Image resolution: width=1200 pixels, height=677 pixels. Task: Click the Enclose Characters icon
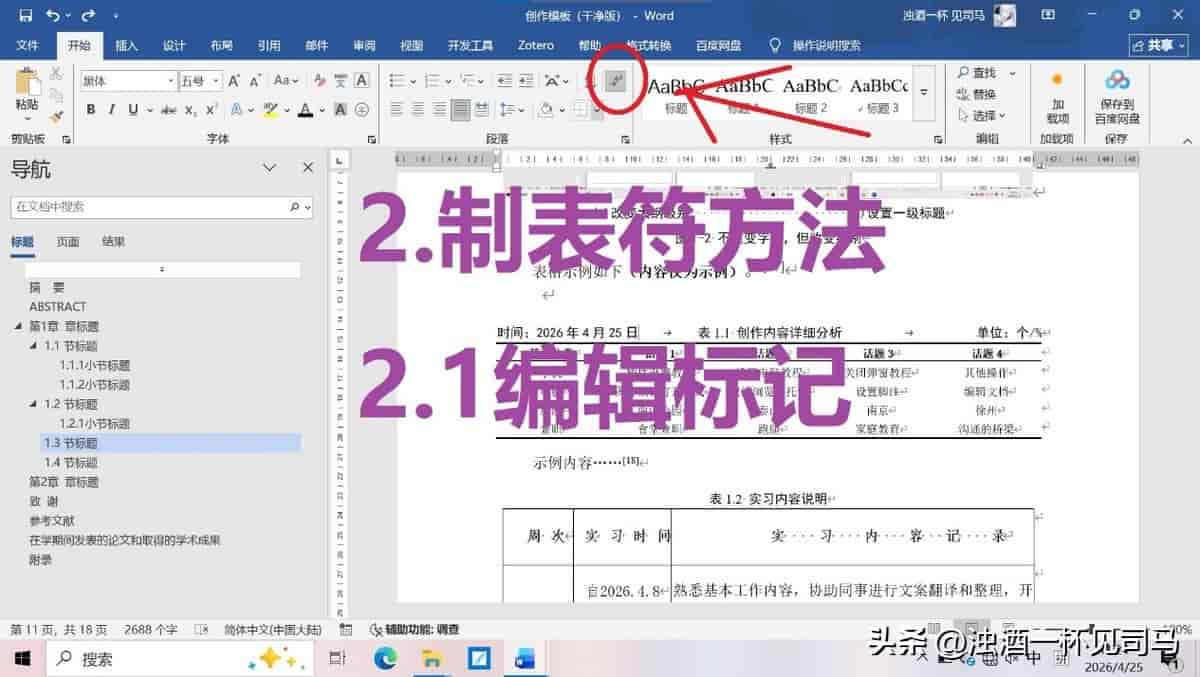(x=362, y=110)
